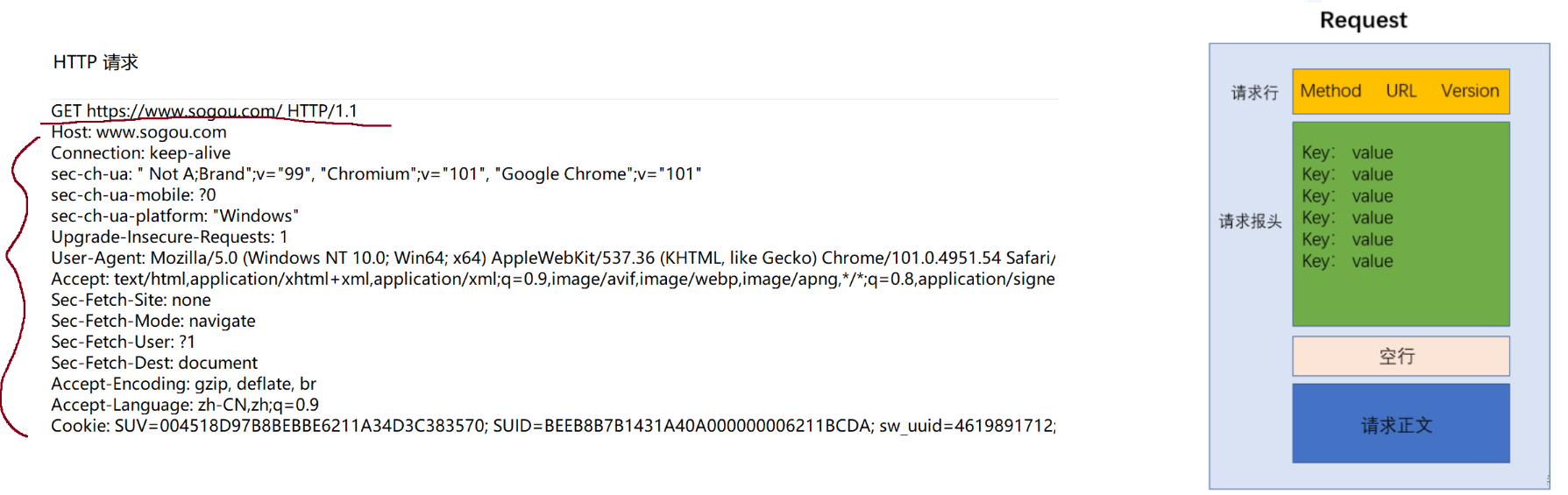Click the Accept-Encoding: gzip, deflate, br line
1568x495 pixels.
[183, 385]
